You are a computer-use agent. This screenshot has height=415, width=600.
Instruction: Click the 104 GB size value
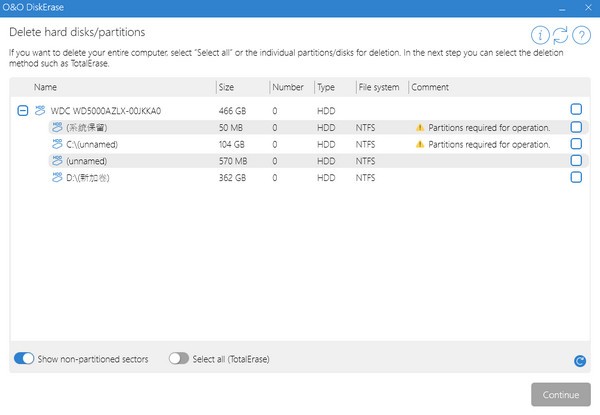[x=232, y=145]
